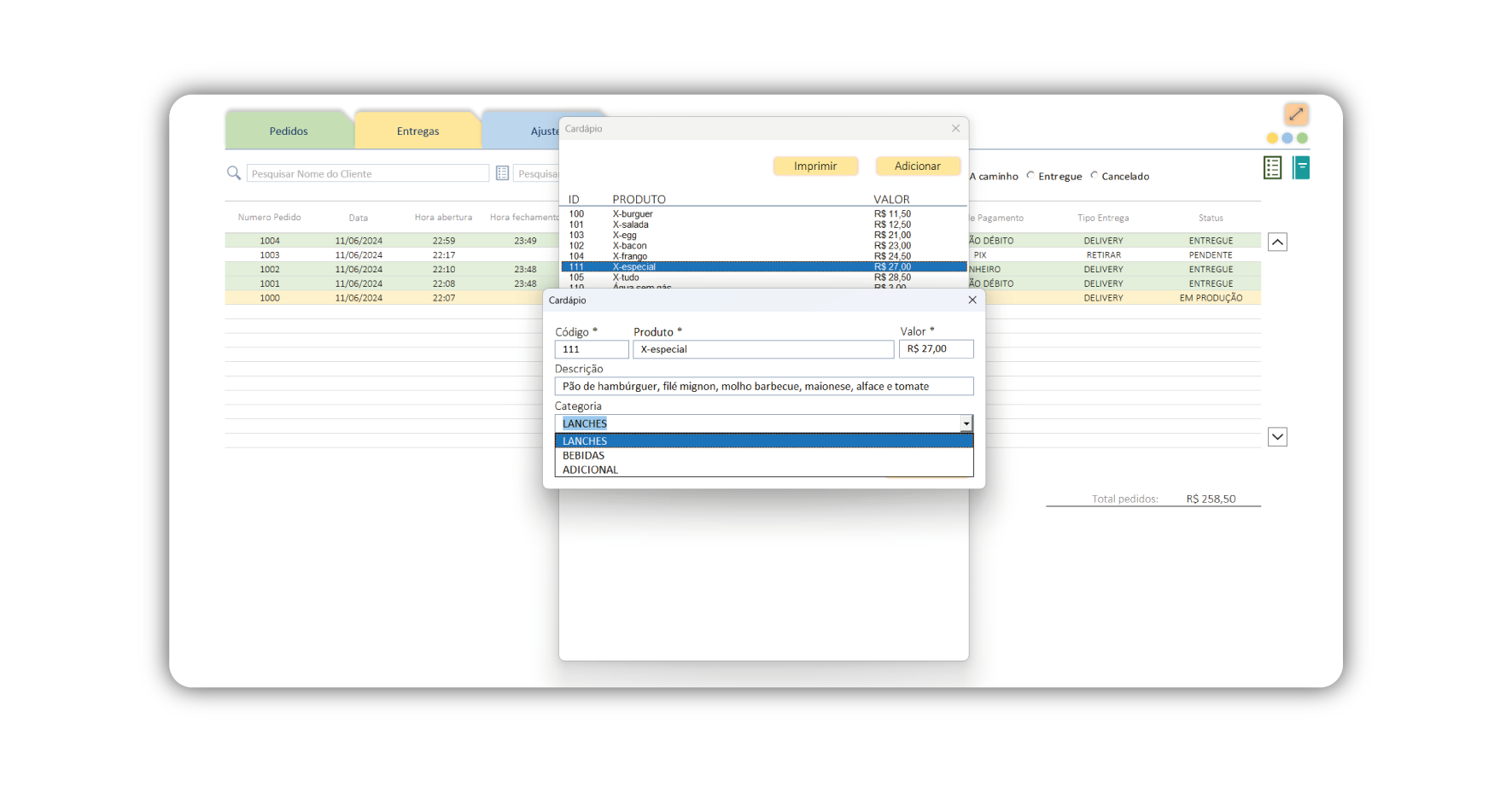This screenshot has width=1512, height=788.
Task: Close the back Cardápio list window
Action: [955, 129]
